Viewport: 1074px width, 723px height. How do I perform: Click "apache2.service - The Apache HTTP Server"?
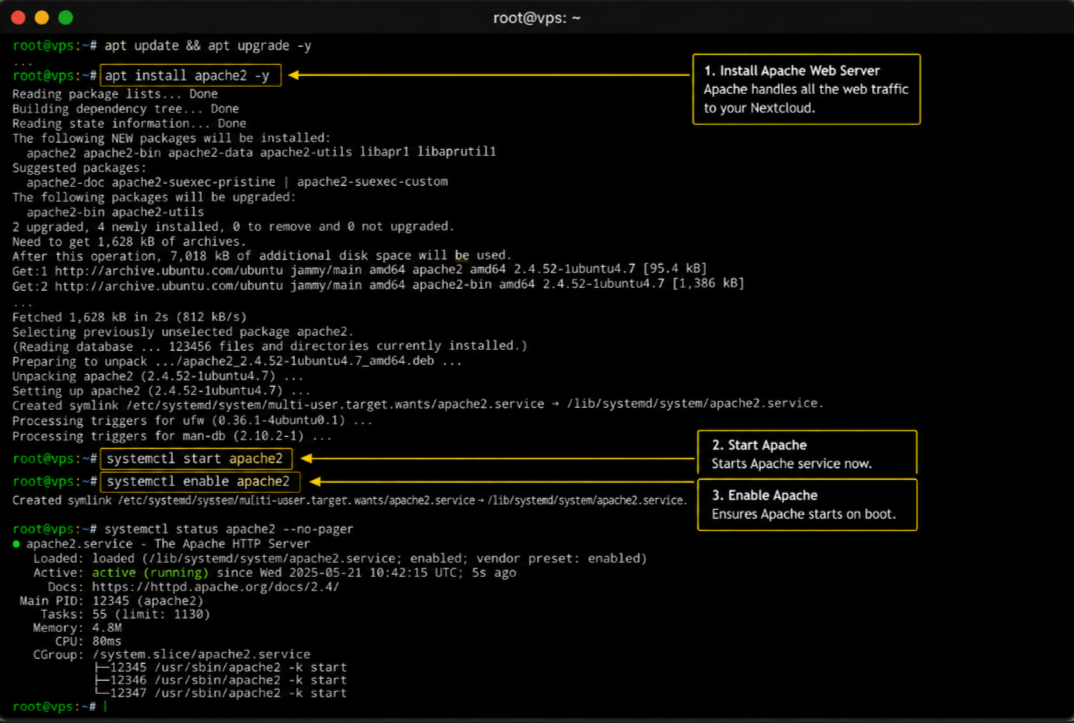168,544
